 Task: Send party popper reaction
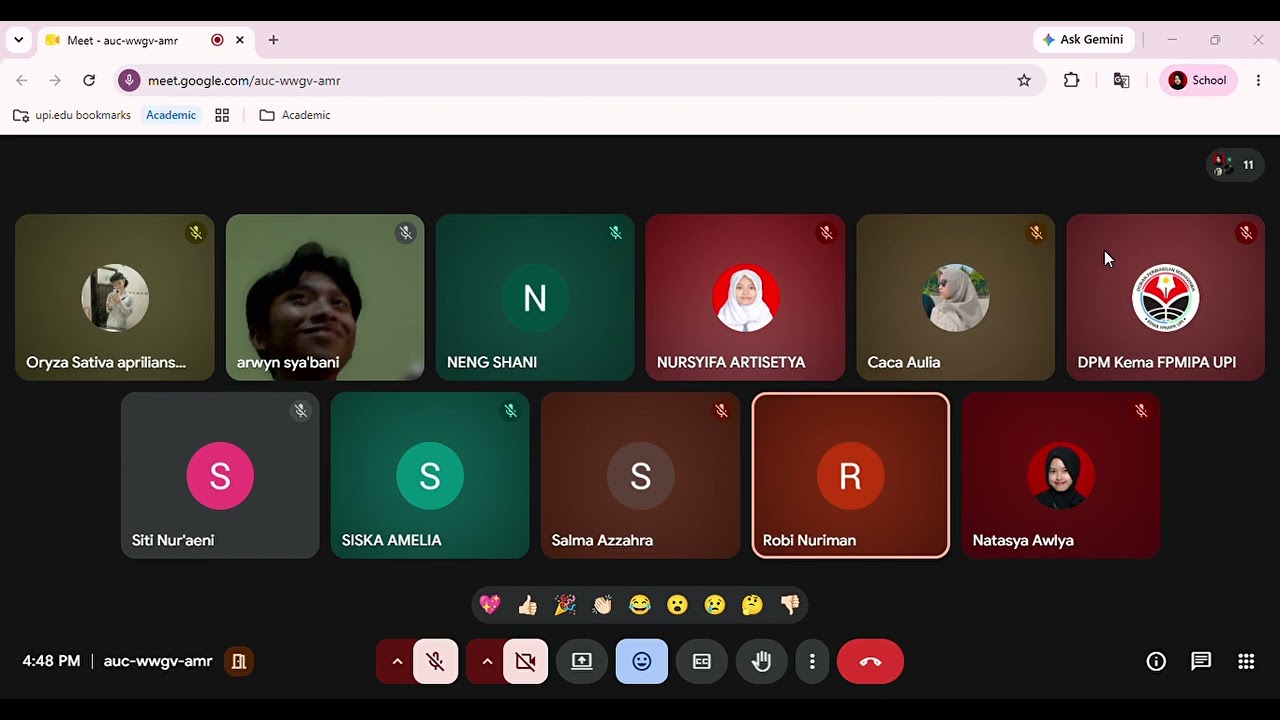[x=565, y=604]
